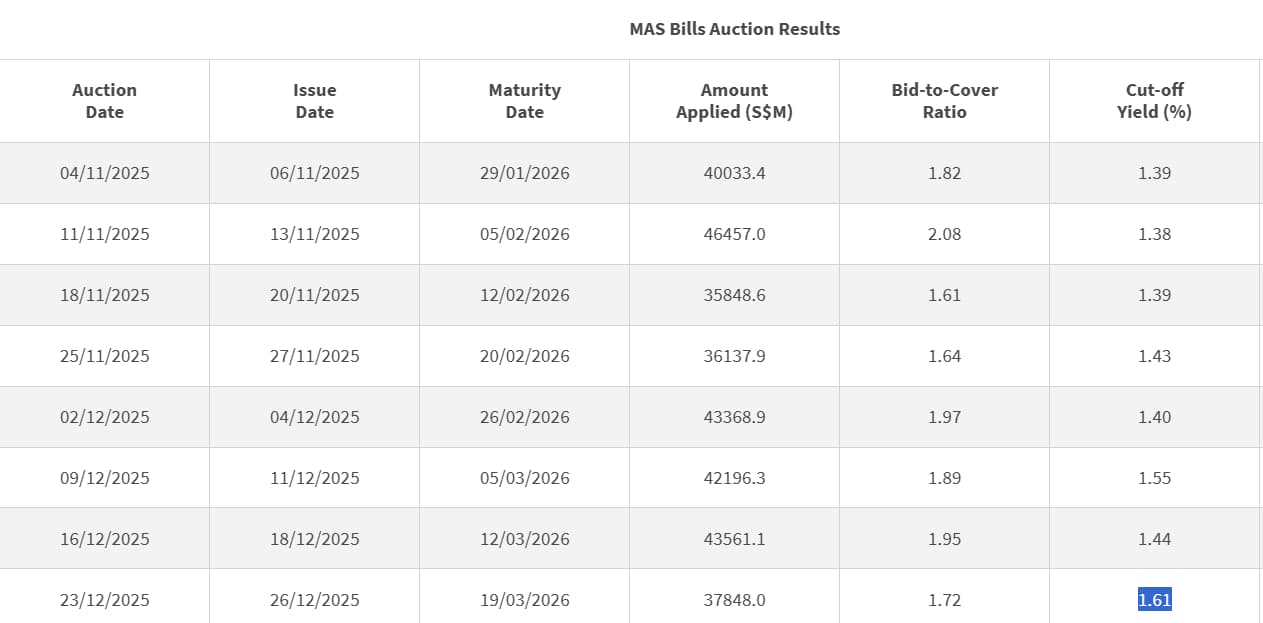
Task: Click the cut-off yield 1.43 cell
Action: click(x=1154, y=356)
